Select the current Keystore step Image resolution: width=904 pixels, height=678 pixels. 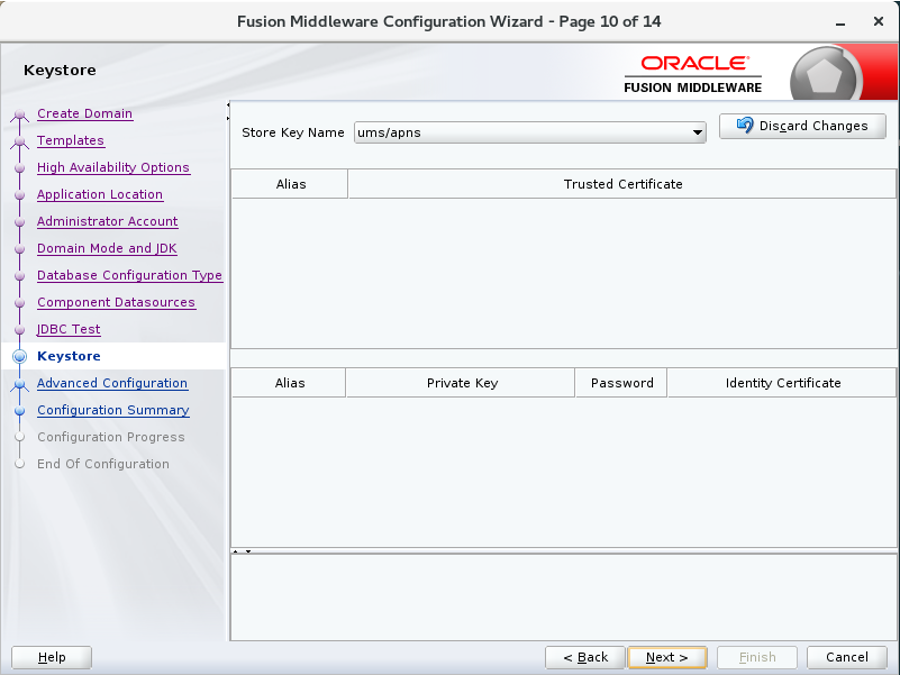[69, 356]
